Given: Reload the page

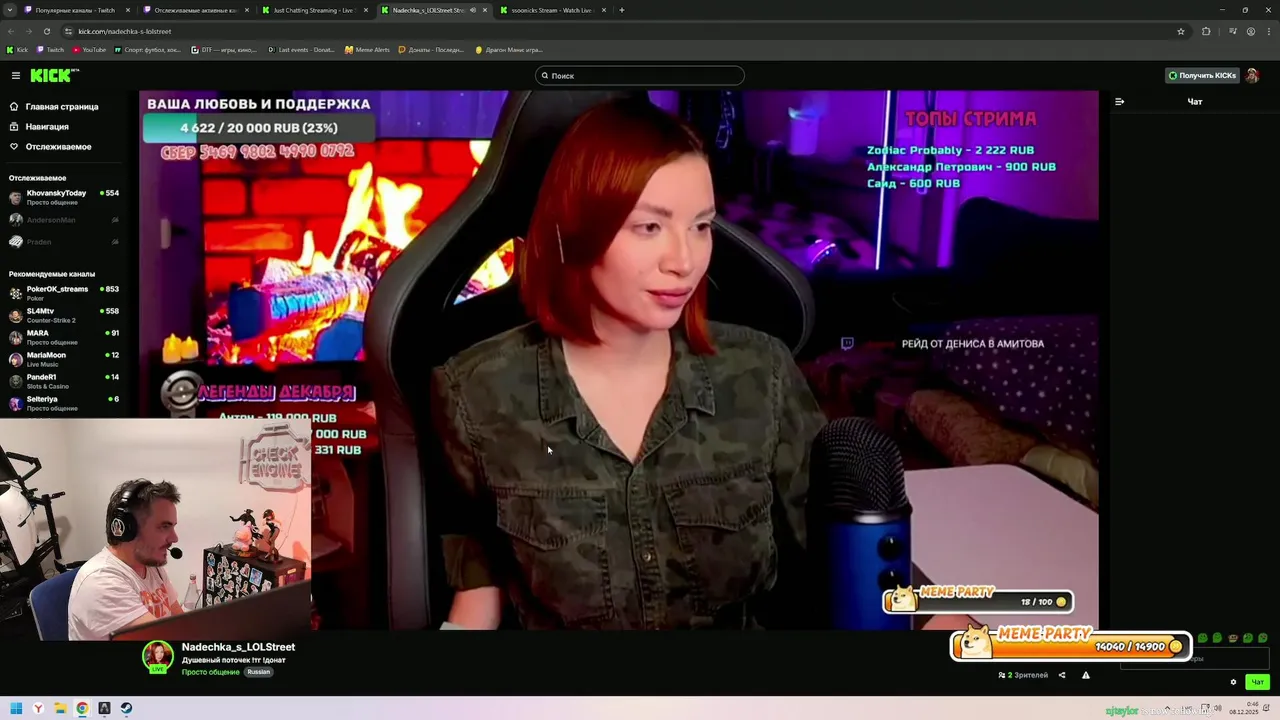Looking at the screenshot, I should (x=47, y=31).
